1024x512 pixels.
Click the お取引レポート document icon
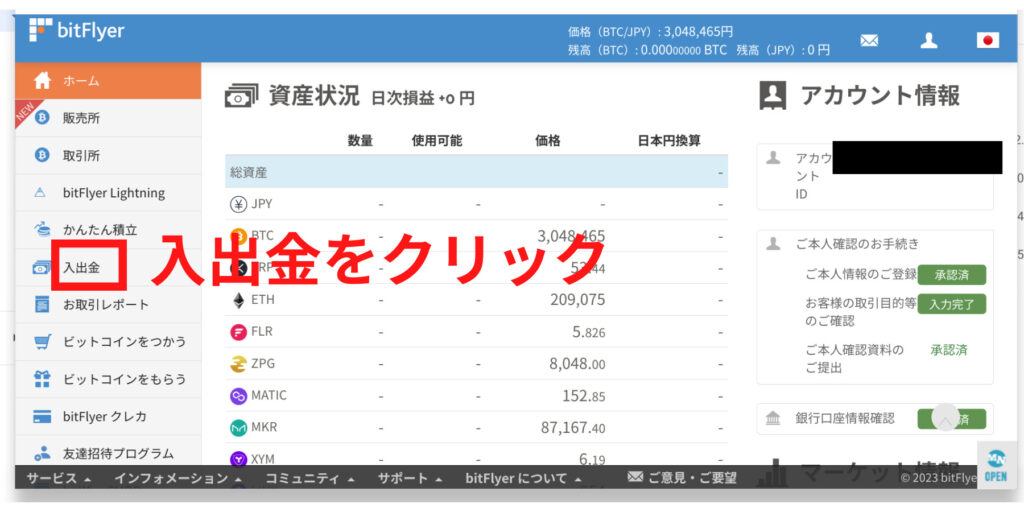click(42, 304)
